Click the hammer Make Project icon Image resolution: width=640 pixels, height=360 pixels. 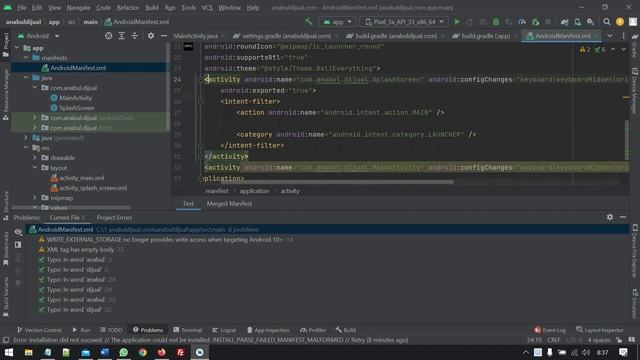(x=309, y=22)
